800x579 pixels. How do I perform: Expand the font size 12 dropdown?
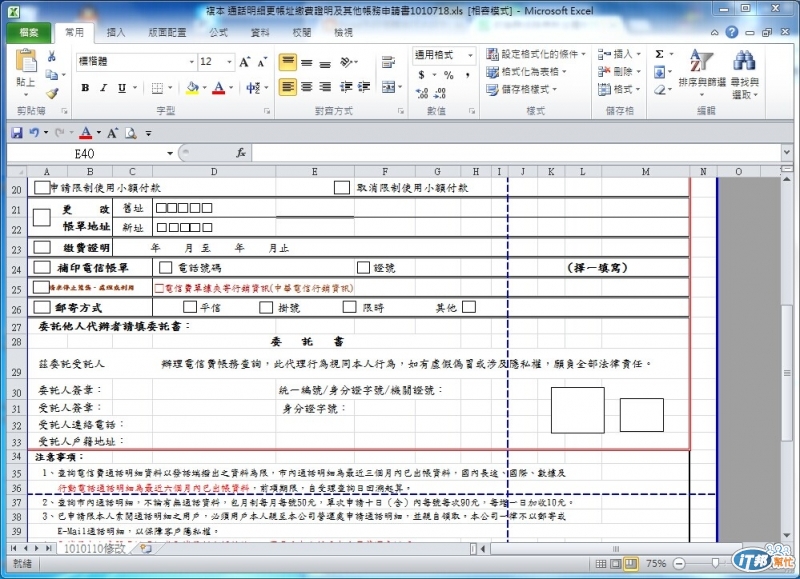229,62
